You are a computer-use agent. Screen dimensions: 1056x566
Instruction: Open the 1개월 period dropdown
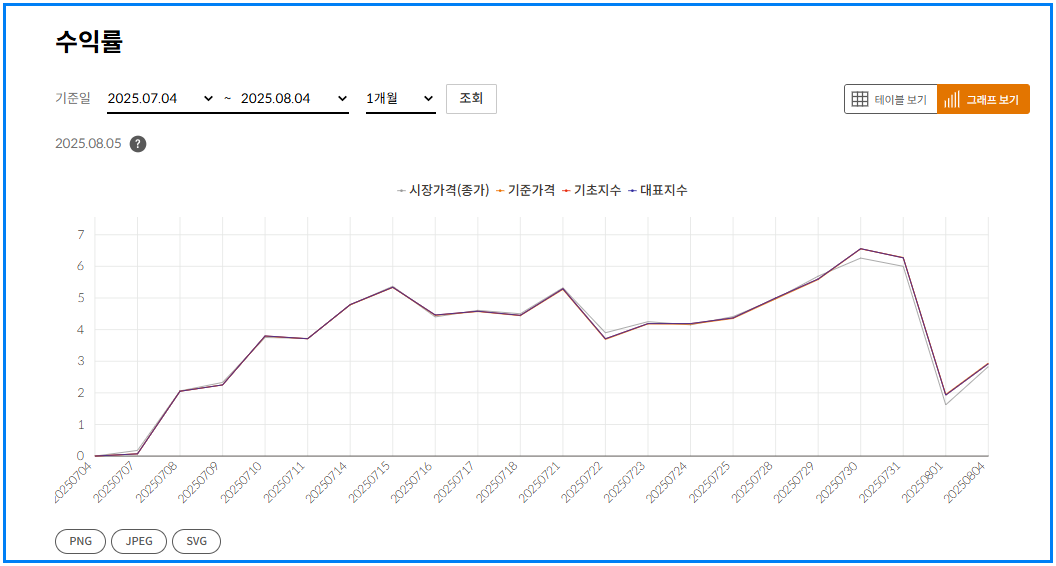pos(401,98)
